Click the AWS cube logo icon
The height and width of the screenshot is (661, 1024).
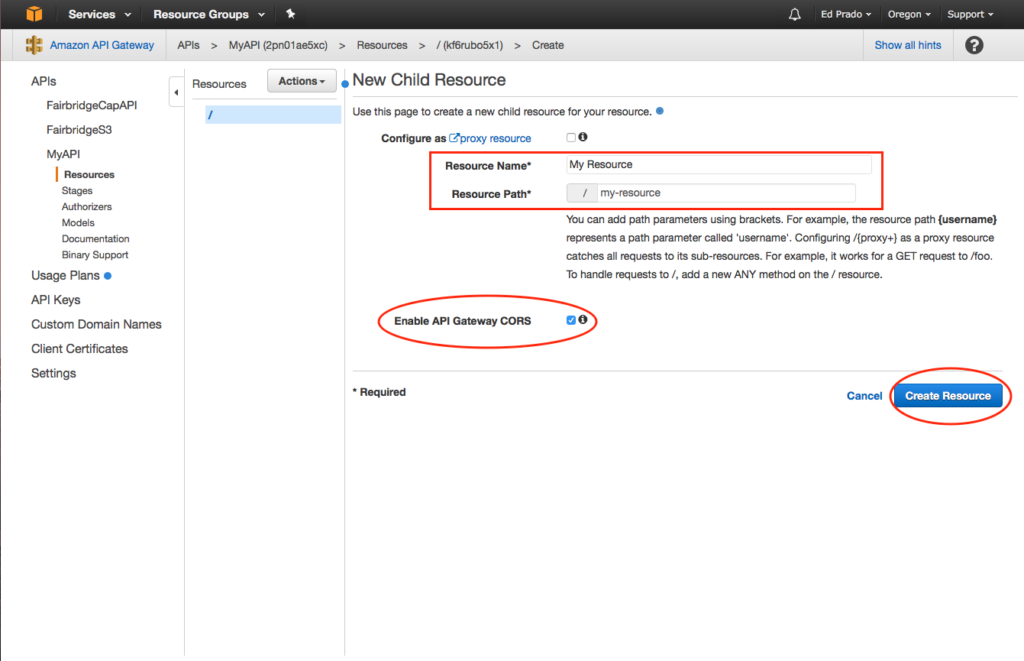pos(35,14)
